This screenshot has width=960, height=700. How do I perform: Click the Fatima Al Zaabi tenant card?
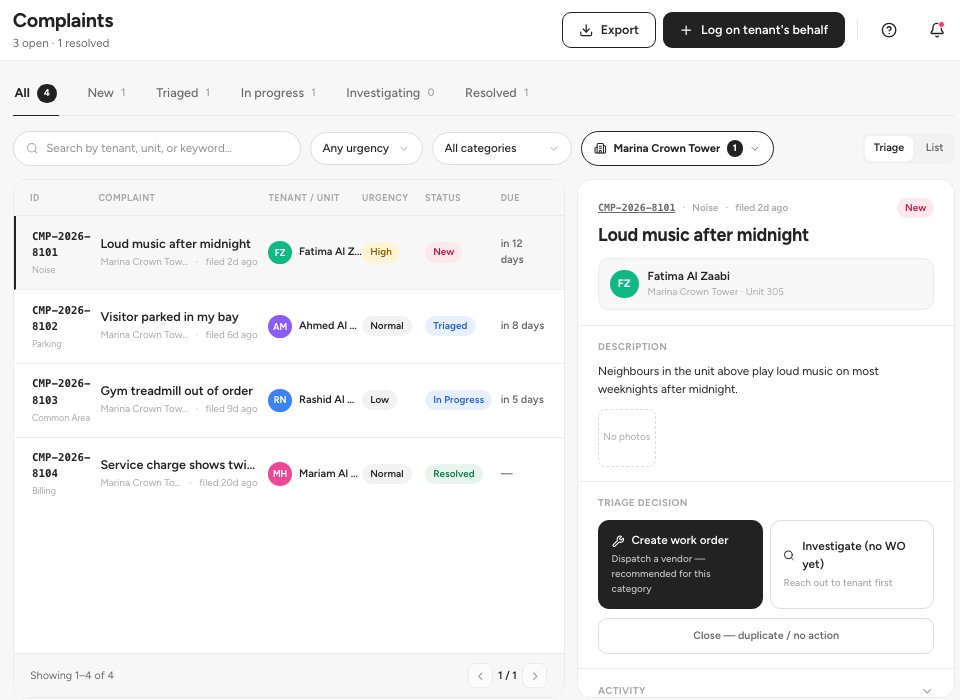point(765,284)
